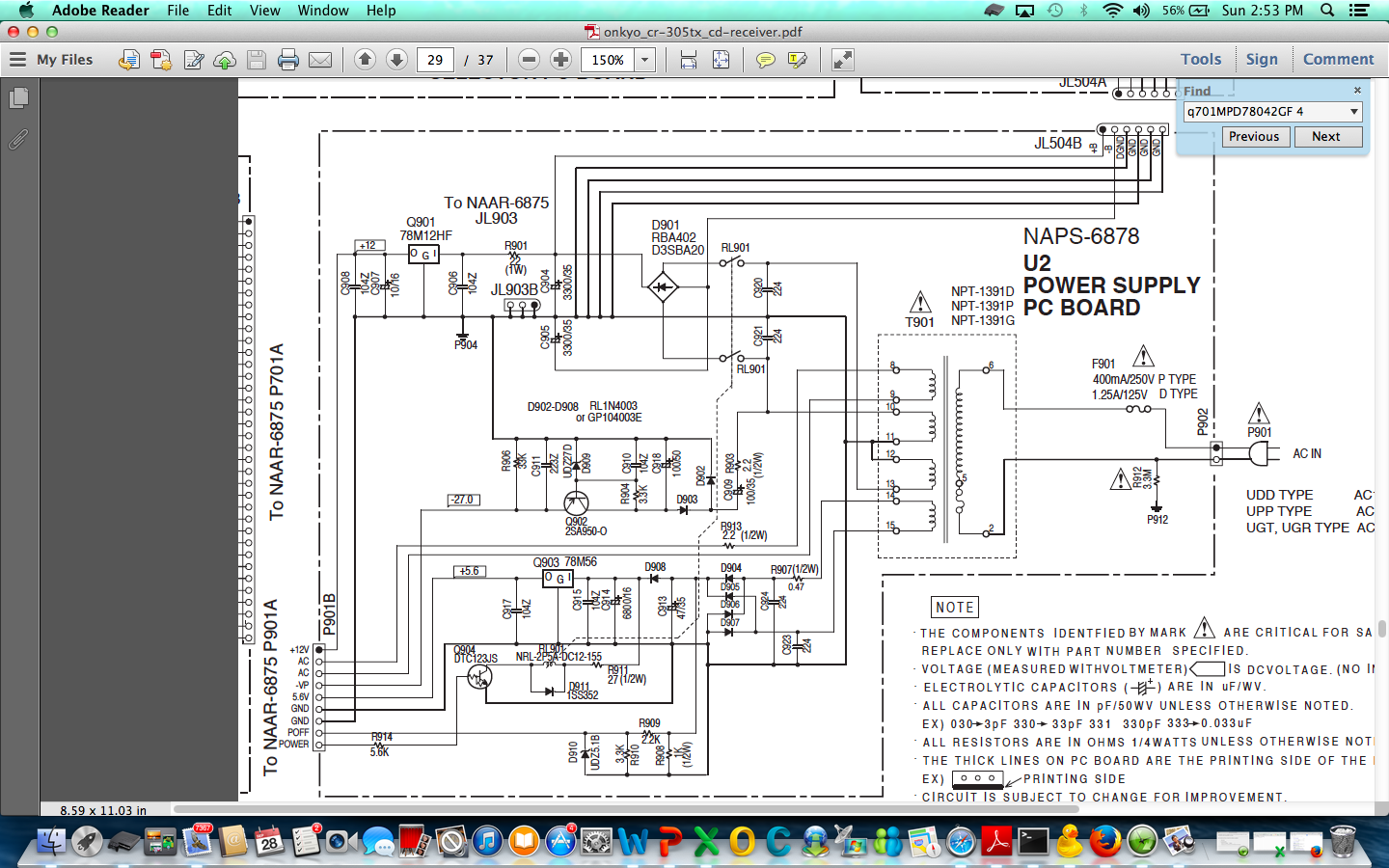Click the AirPlay display menu icon
The width and height of the screenshot is (1389, 868).
(x=1024, y=11)
